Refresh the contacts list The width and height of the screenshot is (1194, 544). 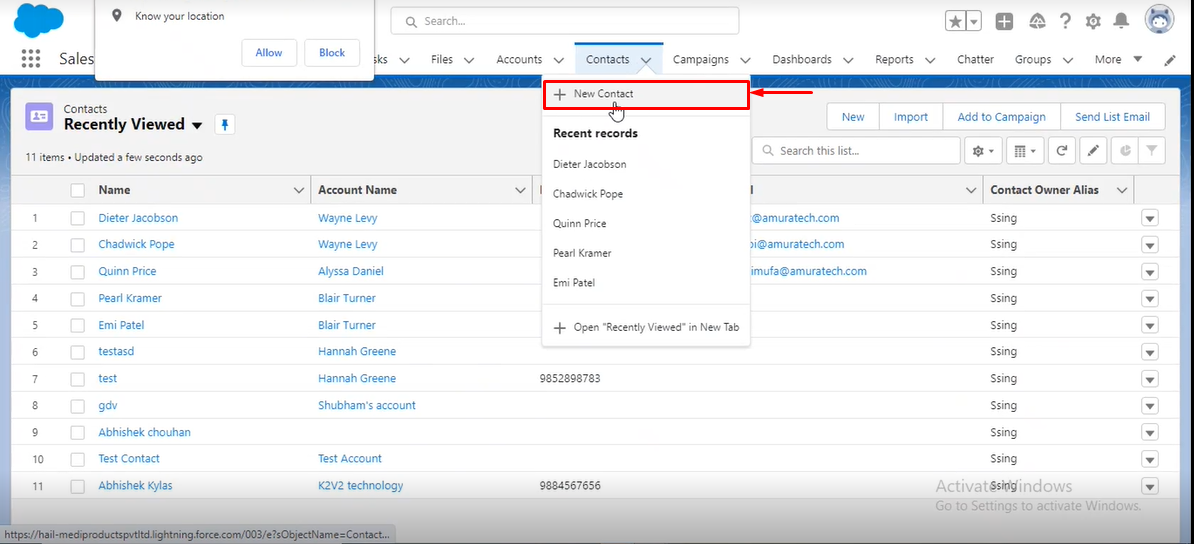point(1062,151)
